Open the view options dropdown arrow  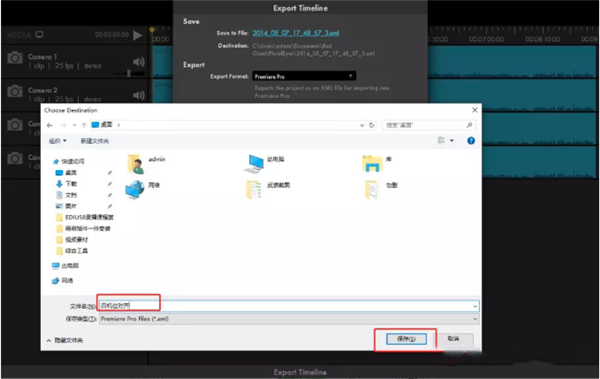(x=452, y=141)
